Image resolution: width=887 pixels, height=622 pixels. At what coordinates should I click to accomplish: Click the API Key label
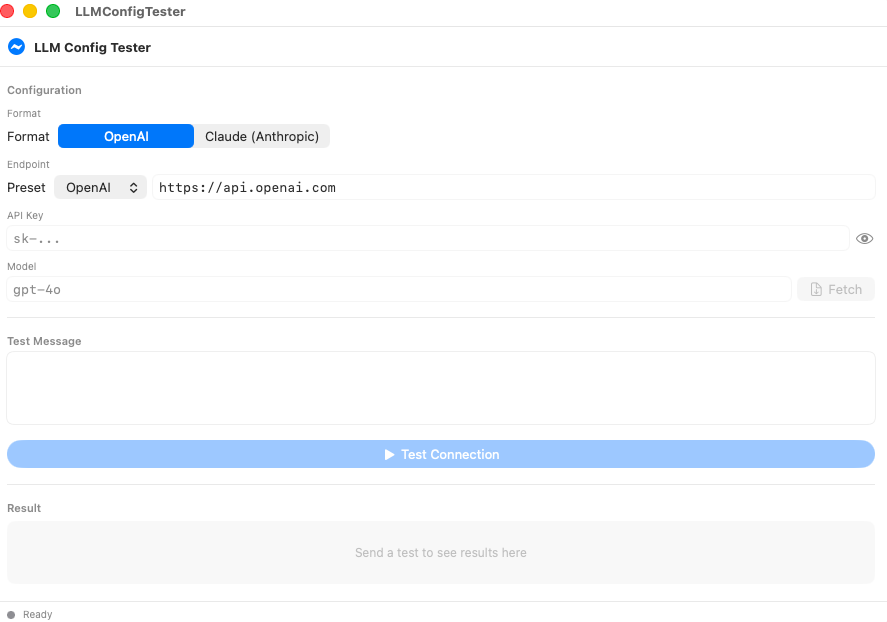[x=25, y=215]
